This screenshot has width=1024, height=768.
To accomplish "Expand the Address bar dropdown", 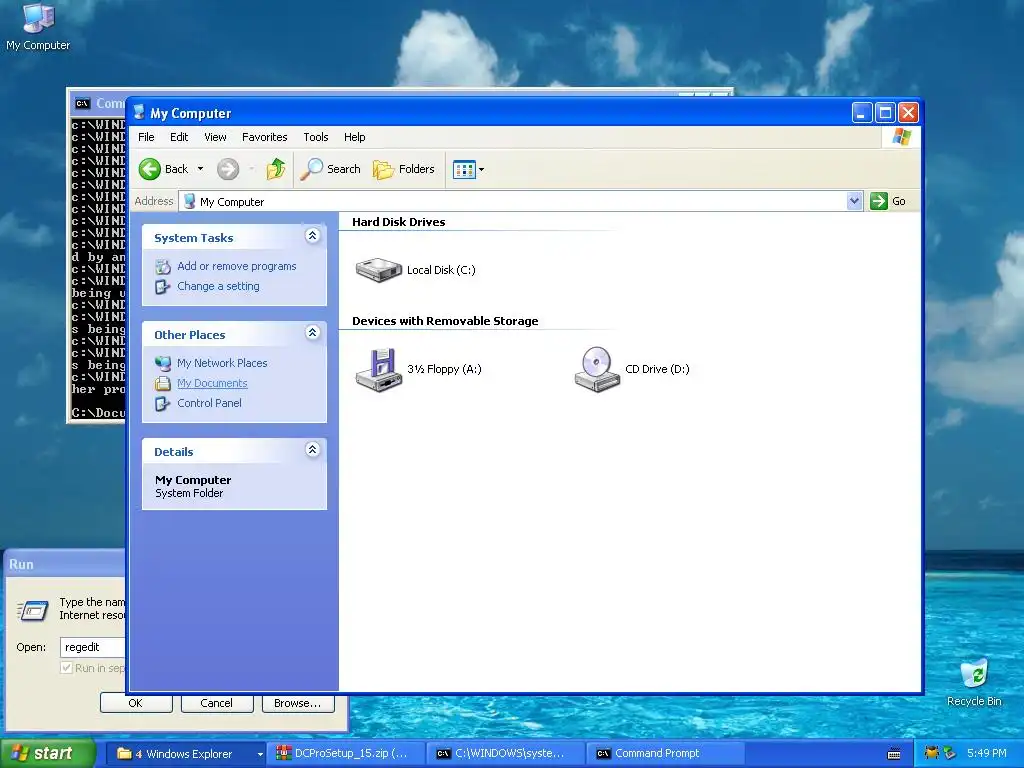I will (854, 201).
